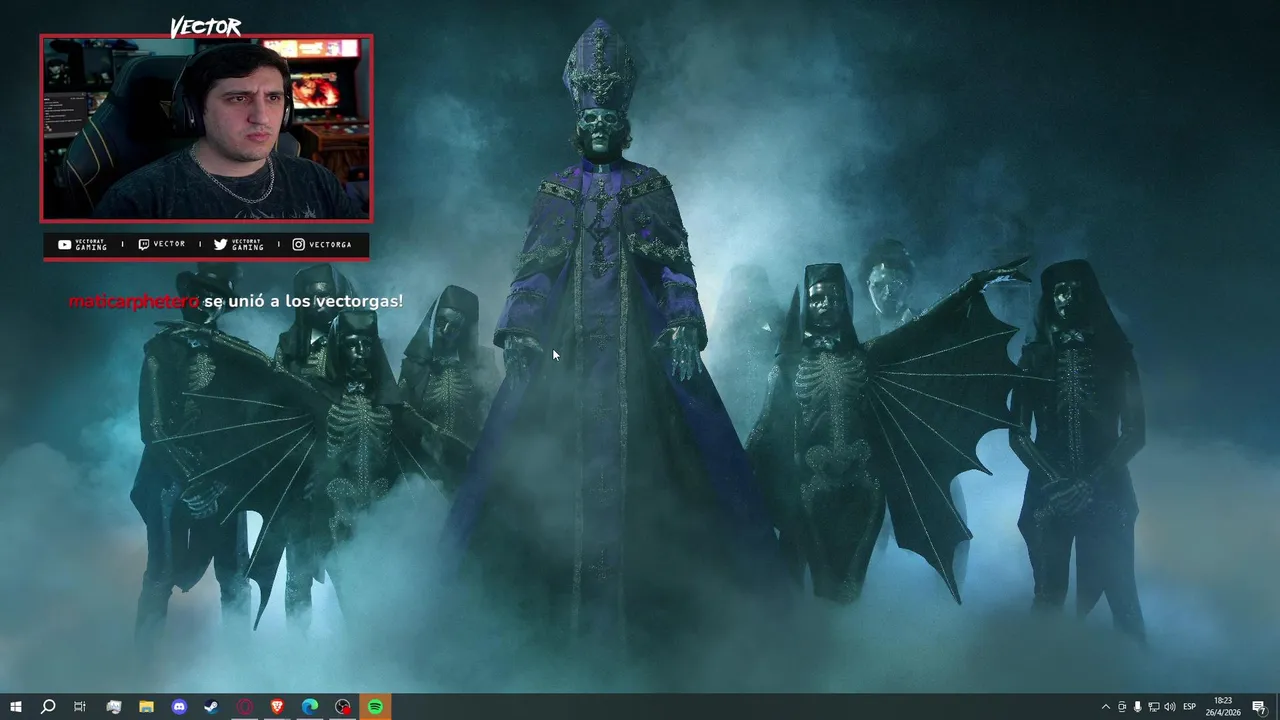Image resolution: width=1280 pixels, height=720 pixels.
Task: Switch to OBS Studio in taskbar
Action: pyautogui.click(x=343, y=707)
